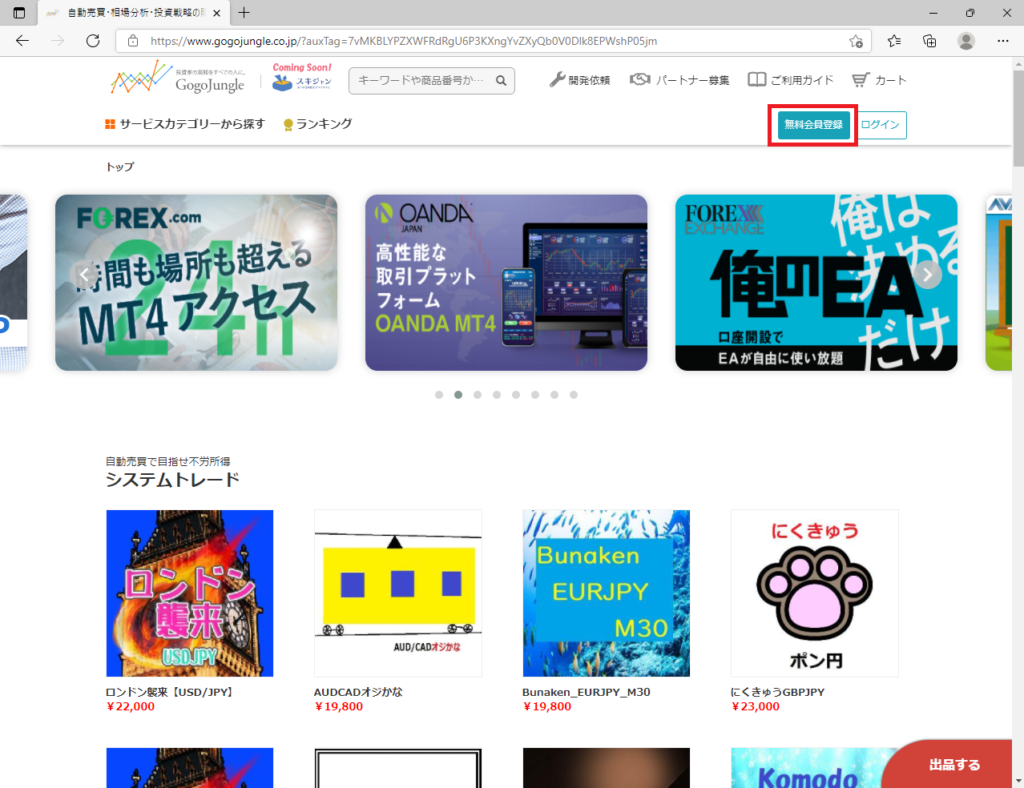
Task: Open the 俺のEA Forex Exchange banner
Action: click(x=816, y=283)
